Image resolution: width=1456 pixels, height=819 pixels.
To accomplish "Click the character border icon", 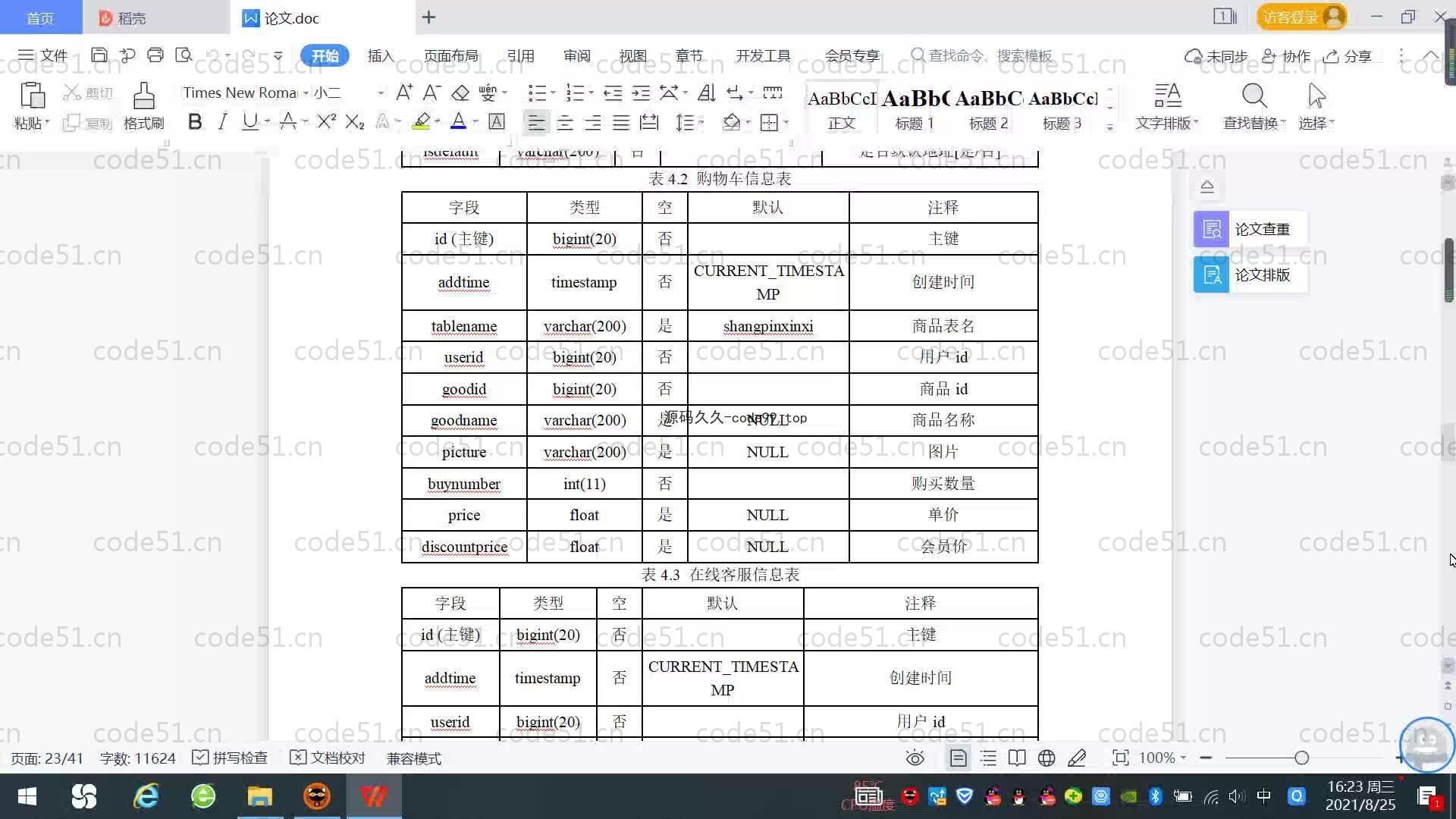I will (x=497, y=122).
